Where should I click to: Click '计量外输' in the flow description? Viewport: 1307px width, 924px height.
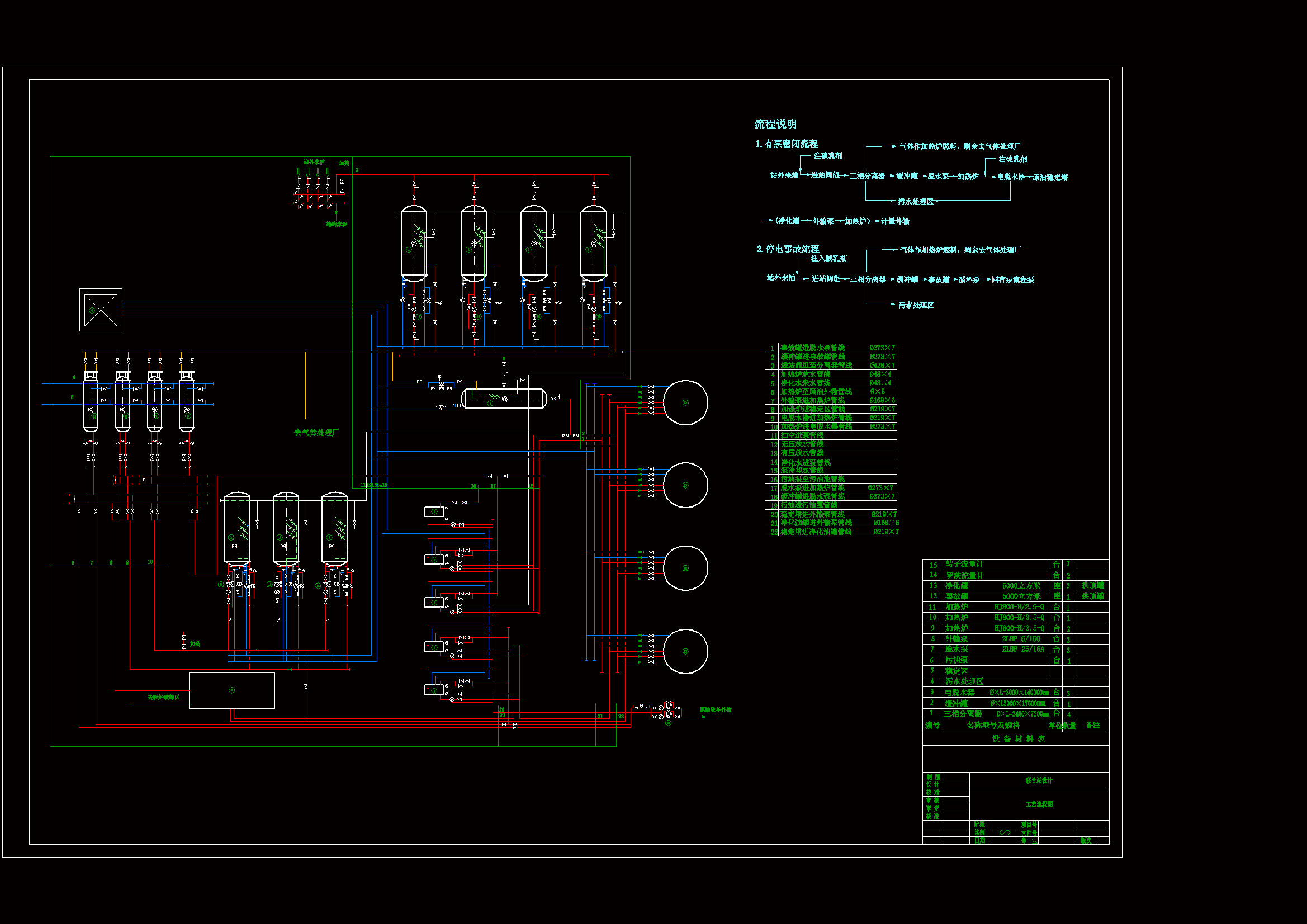point(896,221)
